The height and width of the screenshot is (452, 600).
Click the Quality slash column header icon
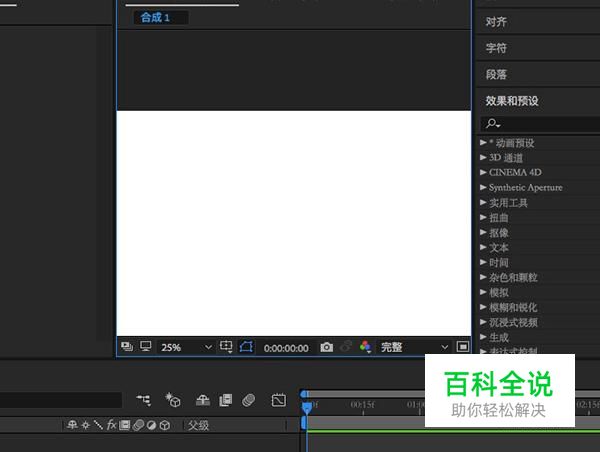tap(98, 425)
